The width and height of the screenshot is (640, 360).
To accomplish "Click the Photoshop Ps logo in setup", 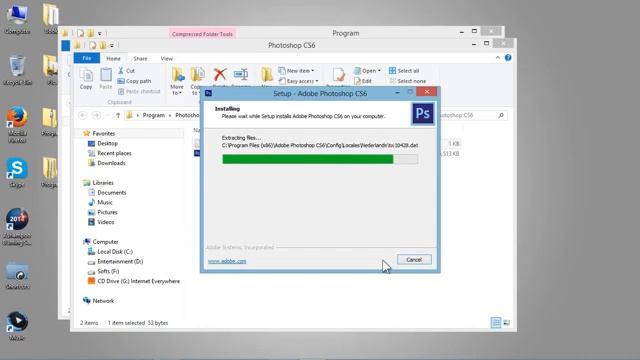I will [x=422, y=113].
